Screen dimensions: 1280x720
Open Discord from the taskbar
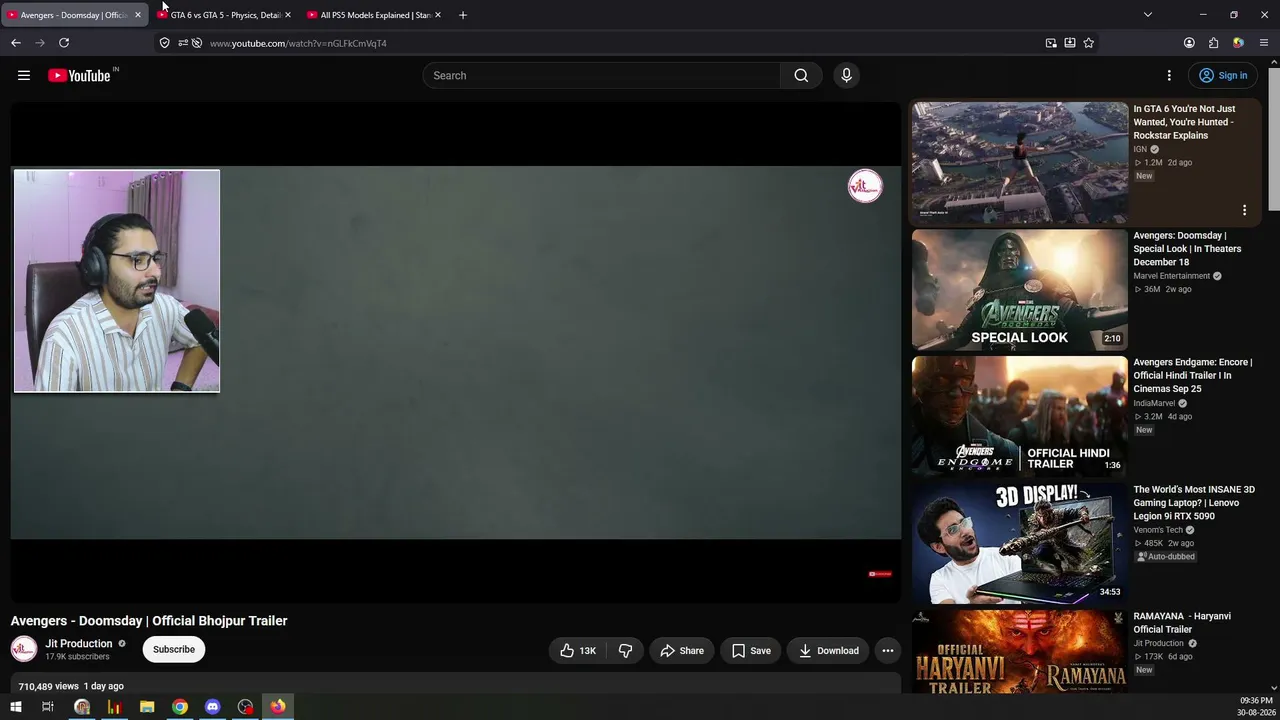click(212, 707)
